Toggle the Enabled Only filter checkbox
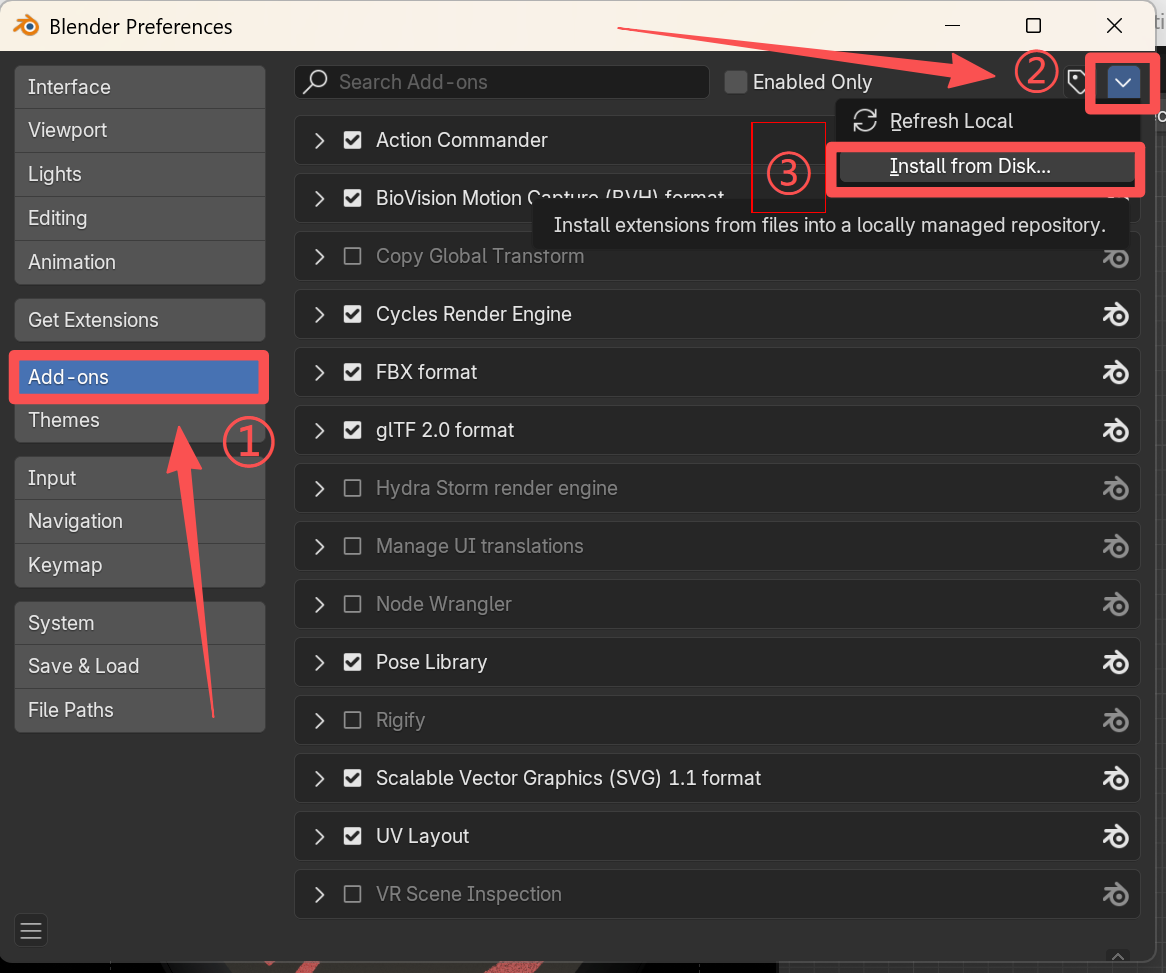This screenshot has width=1166, height=973. [735, 82]
